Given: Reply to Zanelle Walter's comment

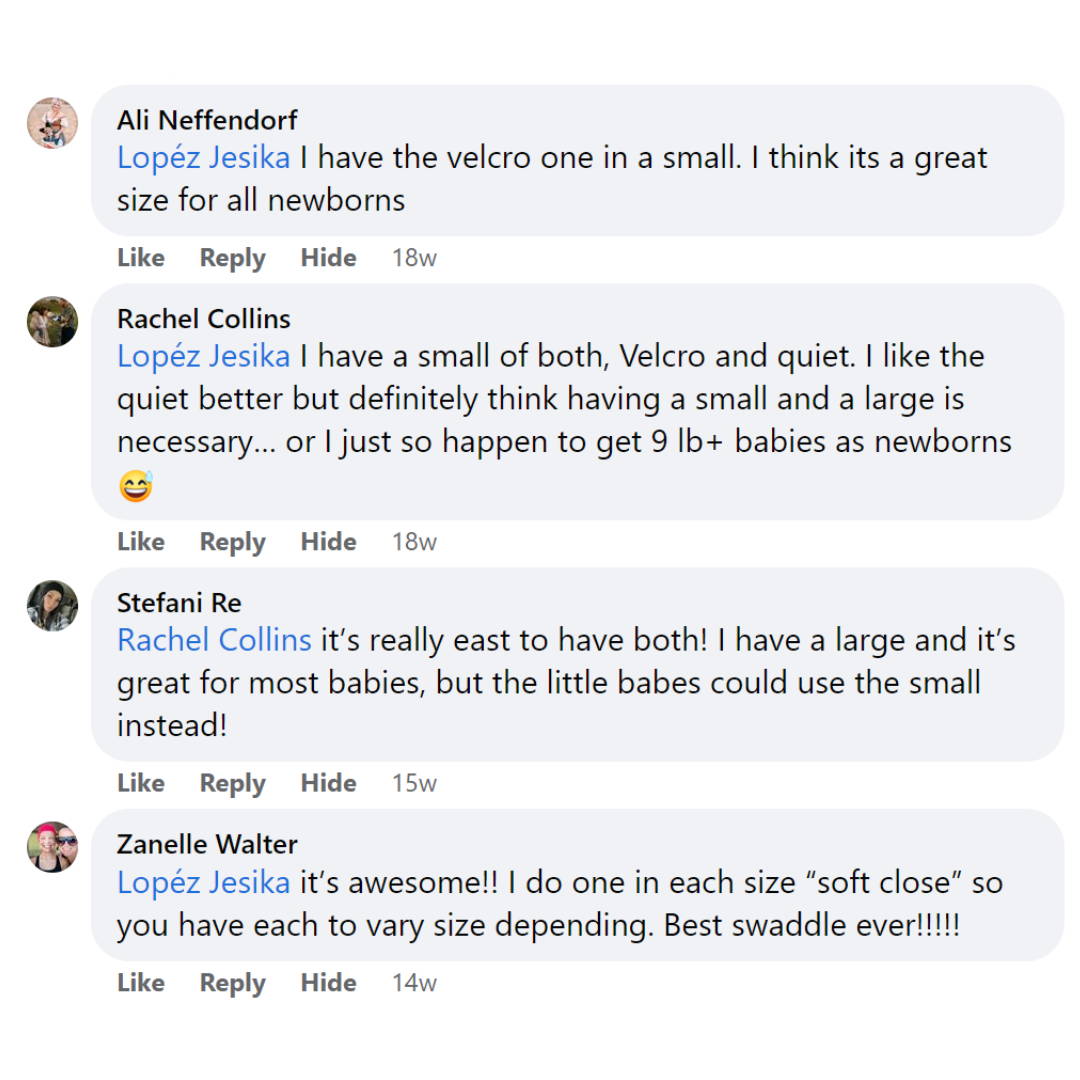Looking at the screenshot, I should coord(231,983).
